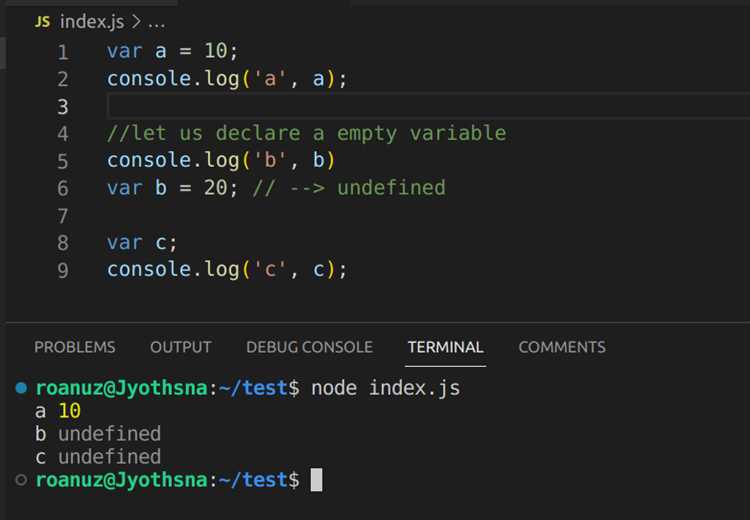Select the TERMINAL tab
The height and width of the screenshot is (520, 750).
[445, 347]
